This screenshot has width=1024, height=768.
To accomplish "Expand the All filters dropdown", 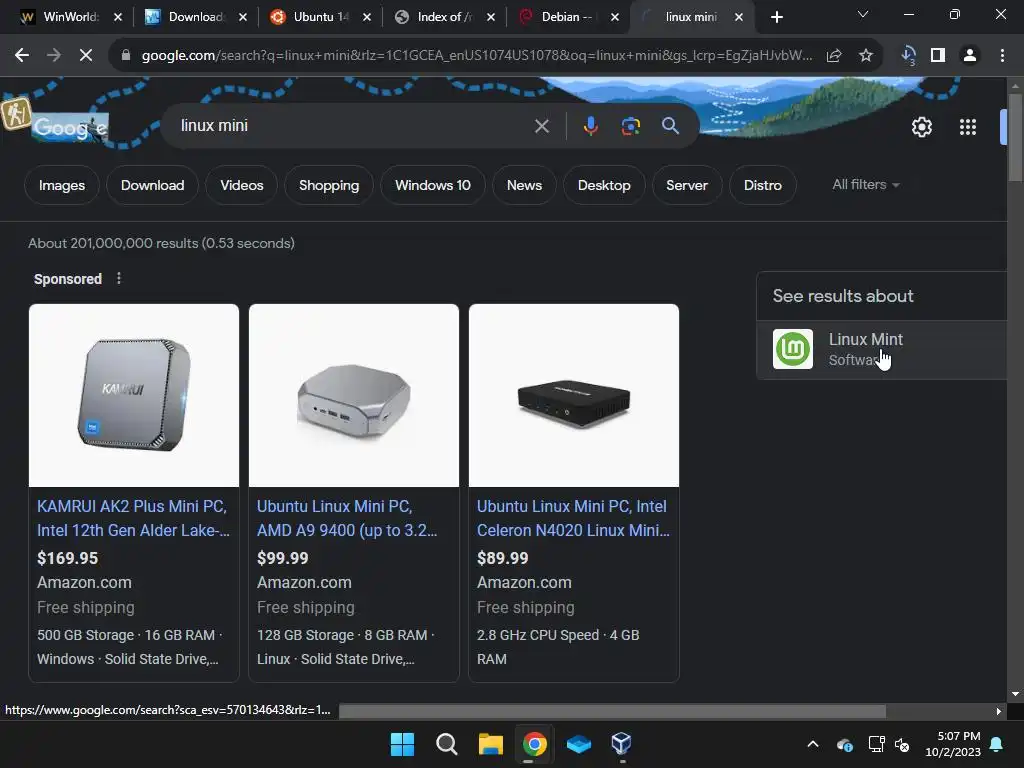I will pyautogui.click(x=866, y=185).
